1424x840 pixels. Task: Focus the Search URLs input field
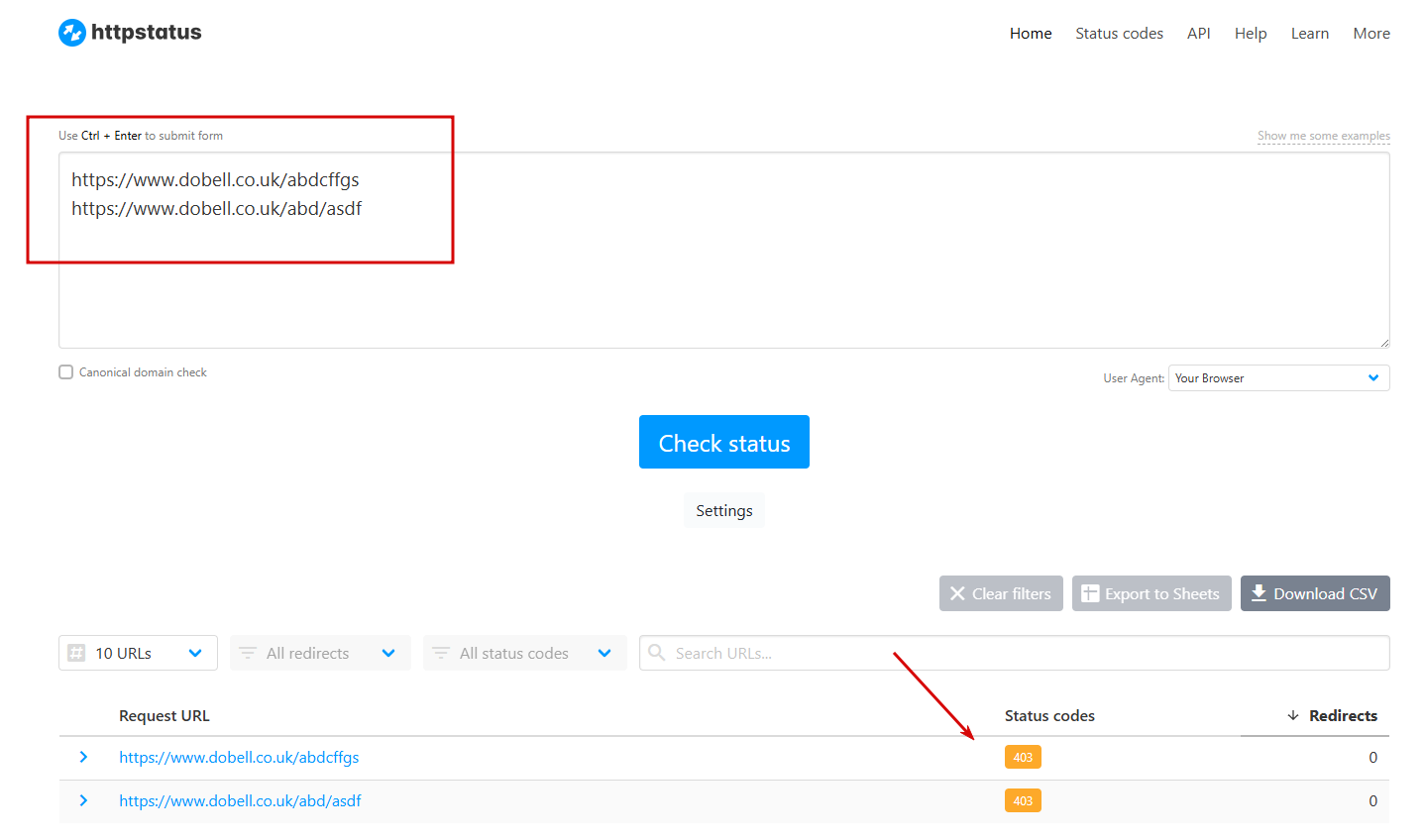(x=1015, y=653)
